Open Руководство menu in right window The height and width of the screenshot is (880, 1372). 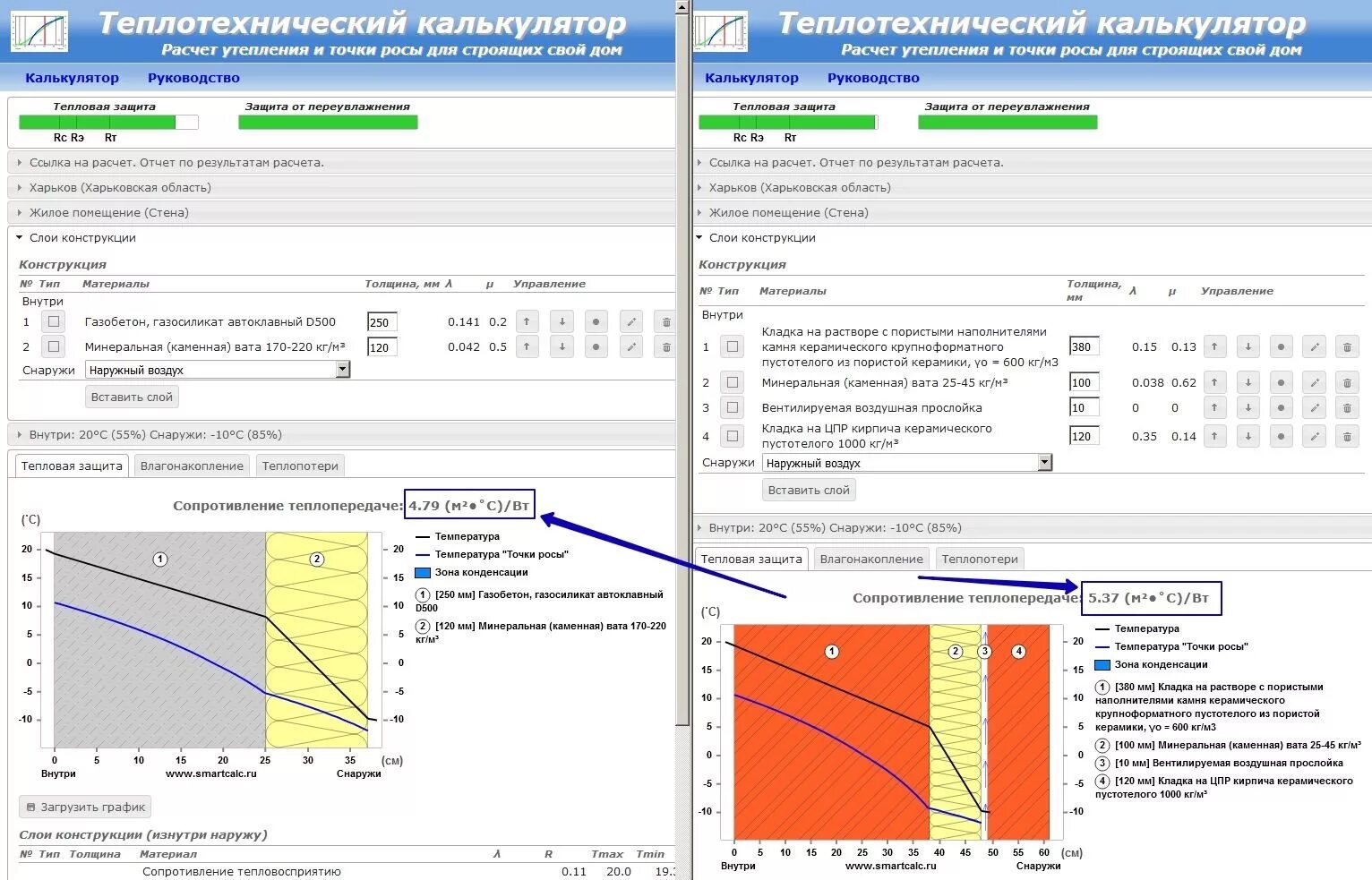tap(873, 78)
